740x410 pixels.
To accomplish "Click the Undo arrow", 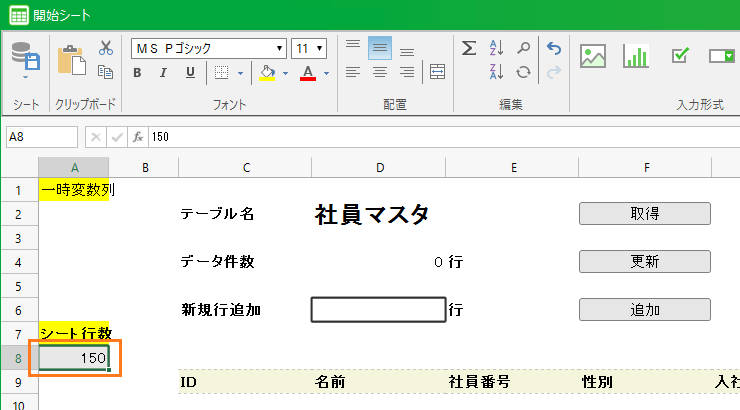I will pos(554,48).
